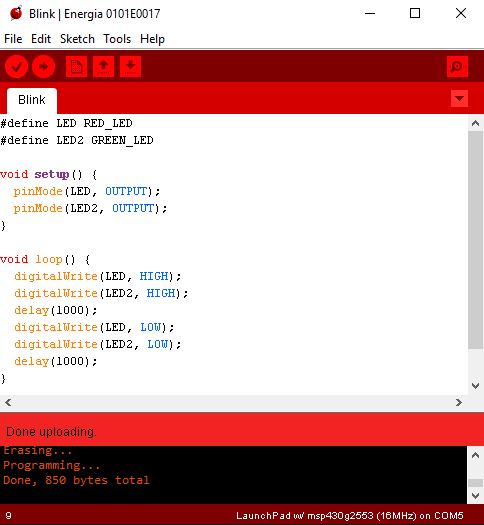Image resolution: width=484 pixels, height=525 pixels.
Task: Click console scrollbar down arrow
Action: (x=475, y=495)
